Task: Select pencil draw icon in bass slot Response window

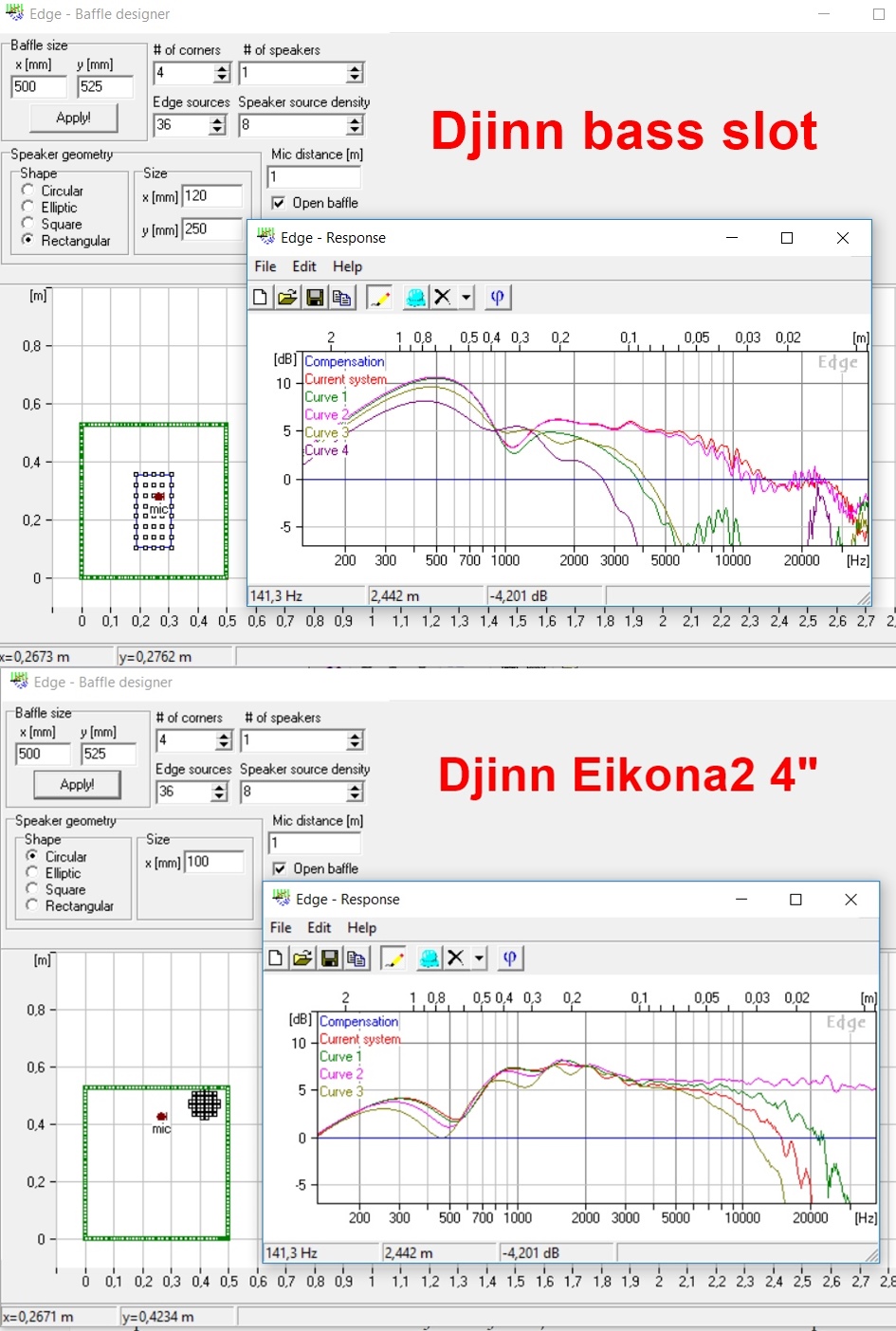Action: tap(379, 298)
